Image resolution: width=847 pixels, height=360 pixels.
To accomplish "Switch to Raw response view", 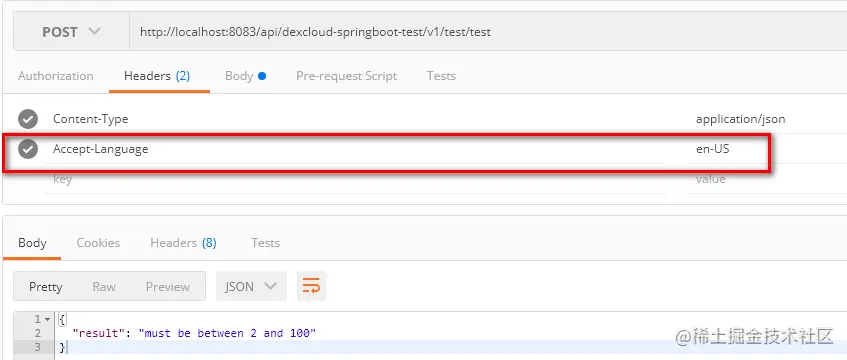I will point(104,286).
